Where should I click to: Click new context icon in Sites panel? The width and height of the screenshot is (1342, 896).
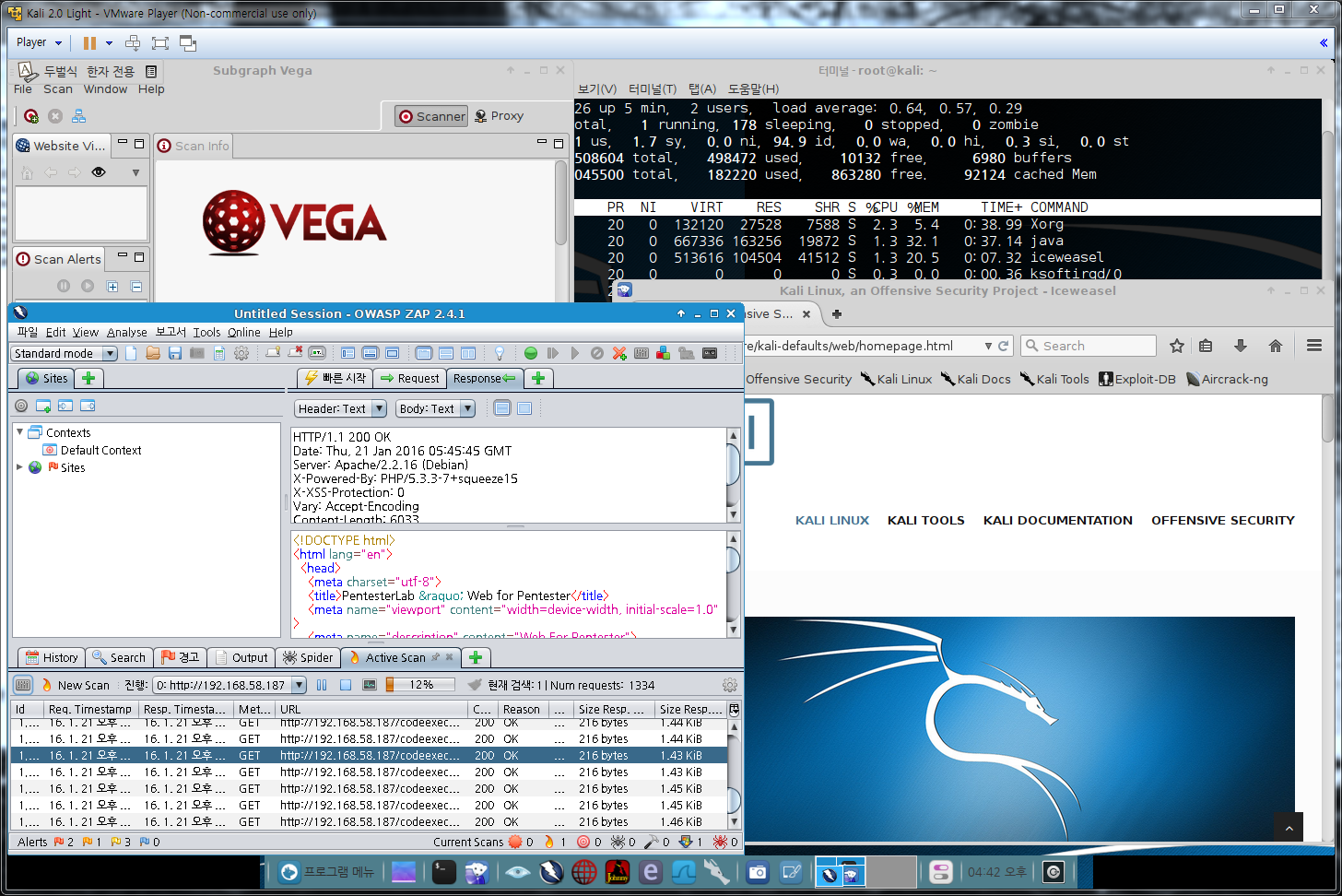coord(43,406)
